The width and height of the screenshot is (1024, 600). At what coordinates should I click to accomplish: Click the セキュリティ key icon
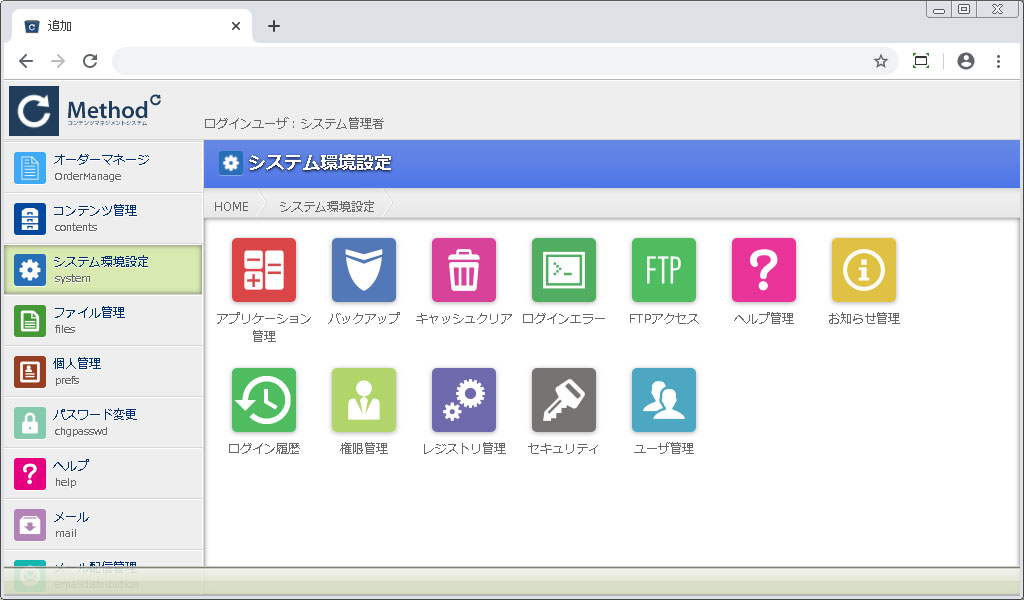[564, 400]
